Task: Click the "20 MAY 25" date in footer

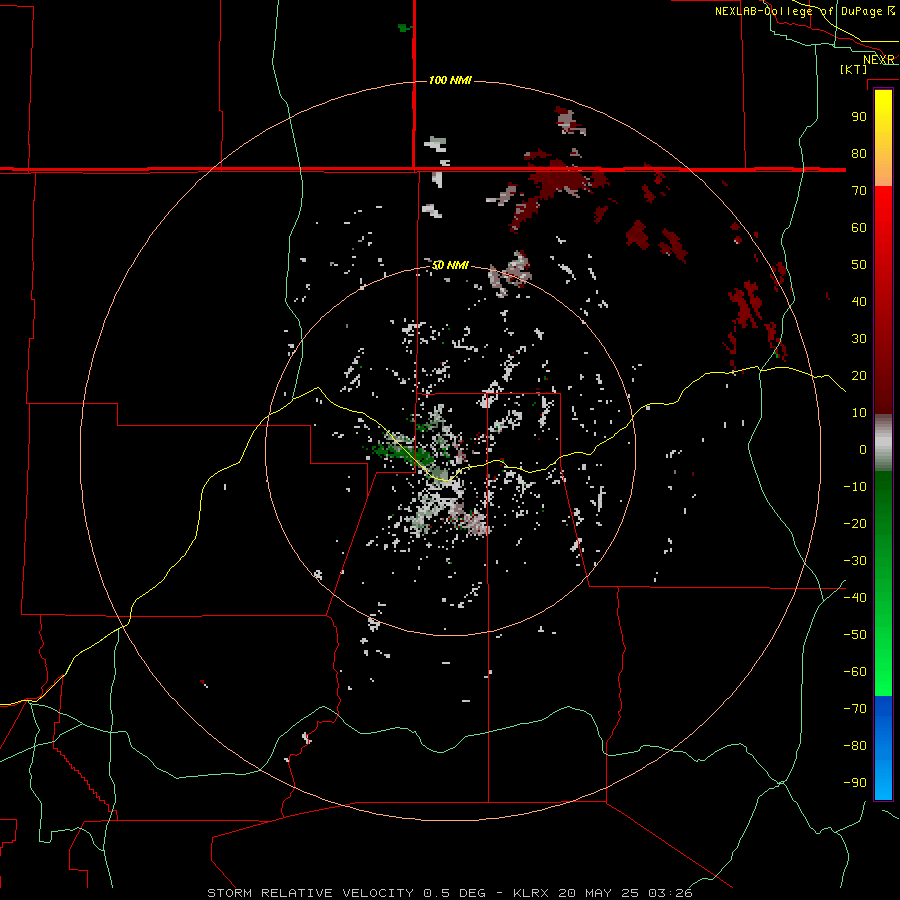Action: click(x=599, y=893)
